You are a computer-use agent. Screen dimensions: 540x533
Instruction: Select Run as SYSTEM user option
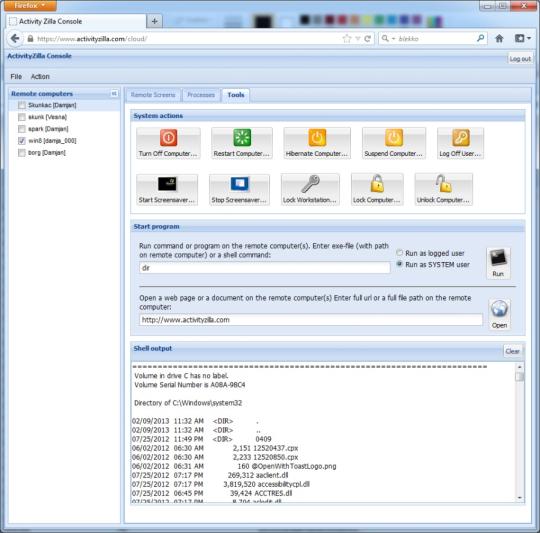click(x=399, y=264)
